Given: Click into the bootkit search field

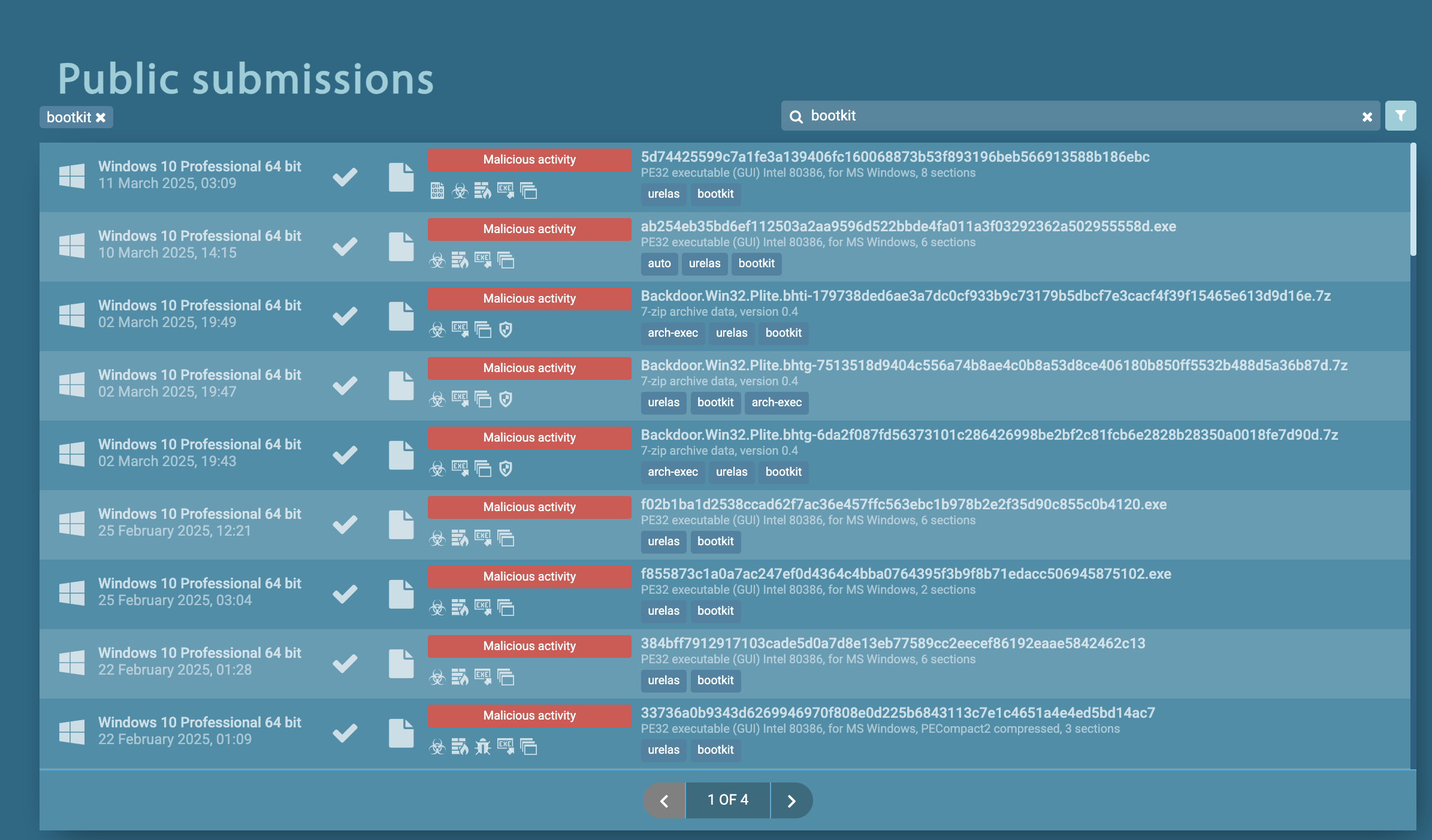Looking at the screenshot, I should (1078, 116).
